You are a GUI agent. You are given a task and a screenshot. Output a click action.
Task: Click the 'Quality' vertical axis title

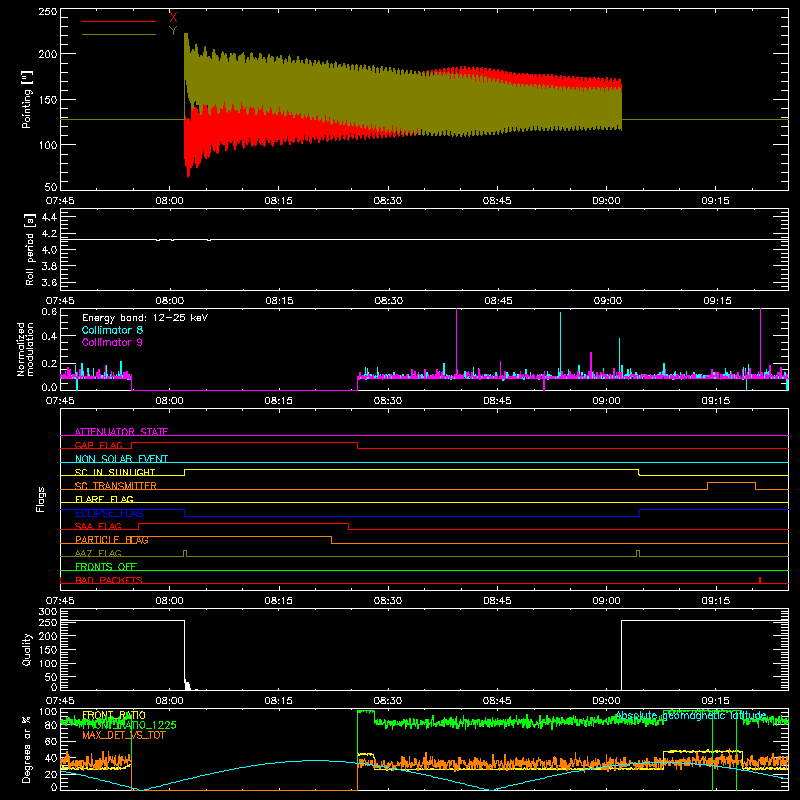click(x=27, y=649)
